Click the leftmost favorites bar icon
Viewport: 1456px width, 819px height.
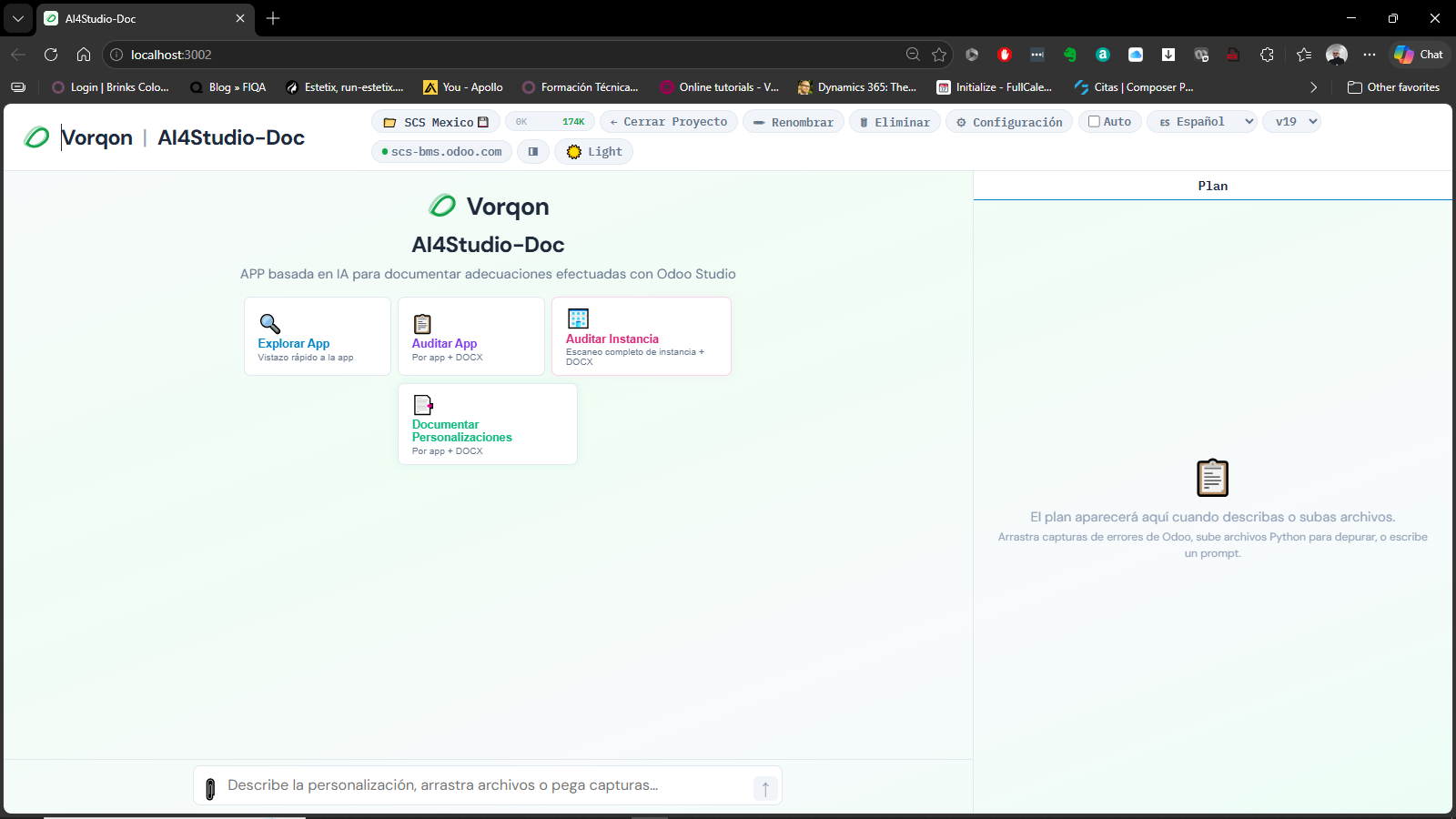(18, 87)
